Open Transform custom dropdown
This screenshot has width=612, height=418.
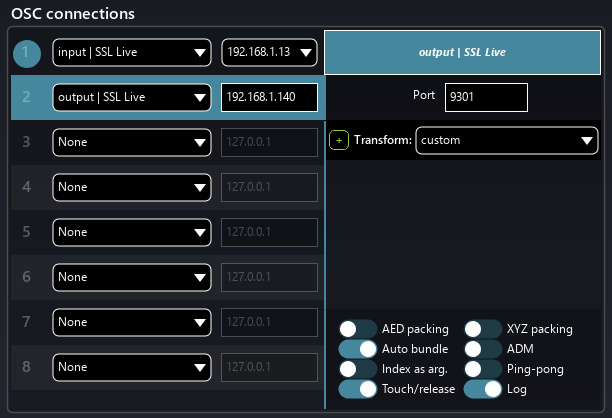point(506,141)
